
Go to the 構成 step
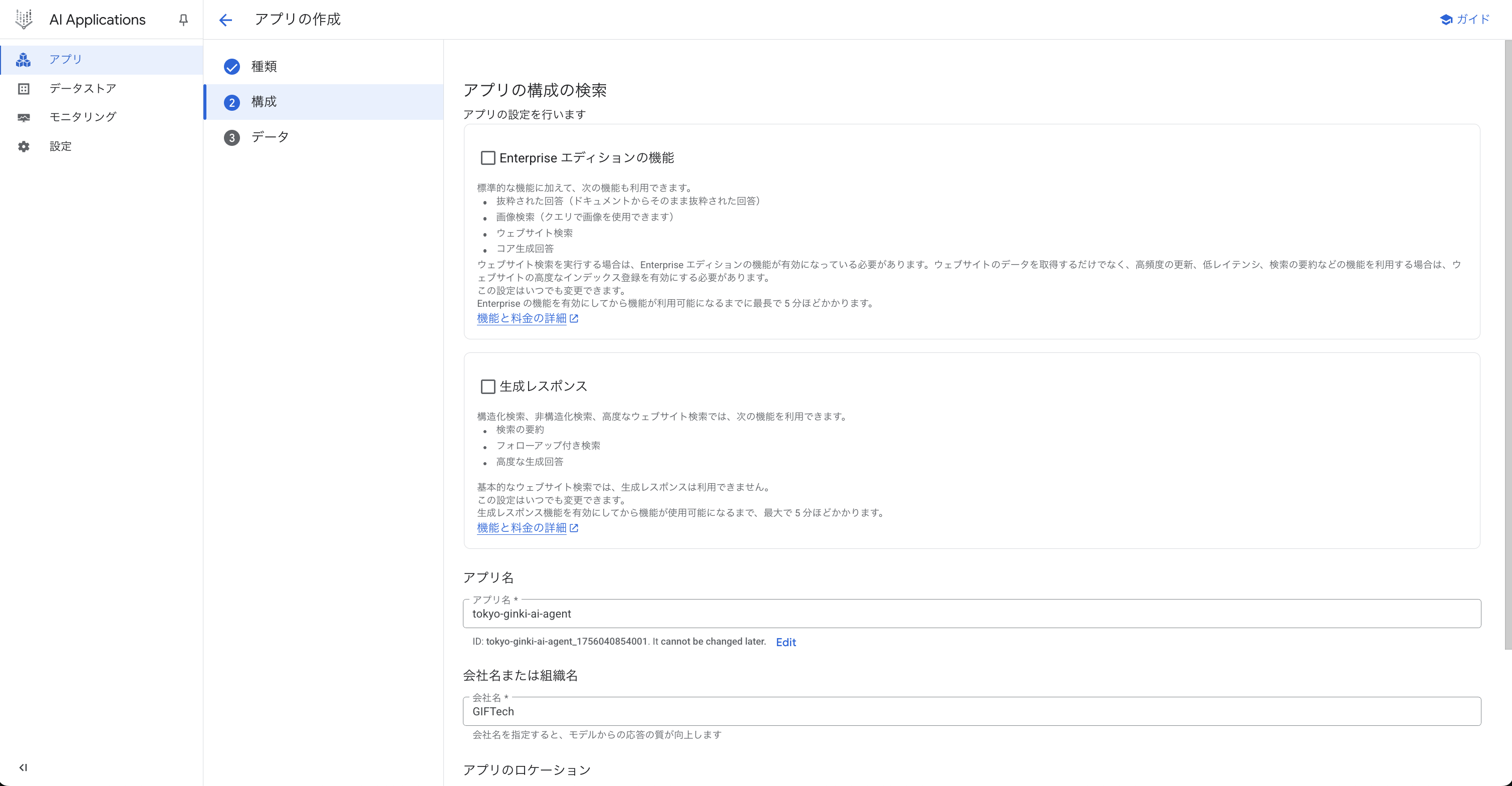[264, 102]
